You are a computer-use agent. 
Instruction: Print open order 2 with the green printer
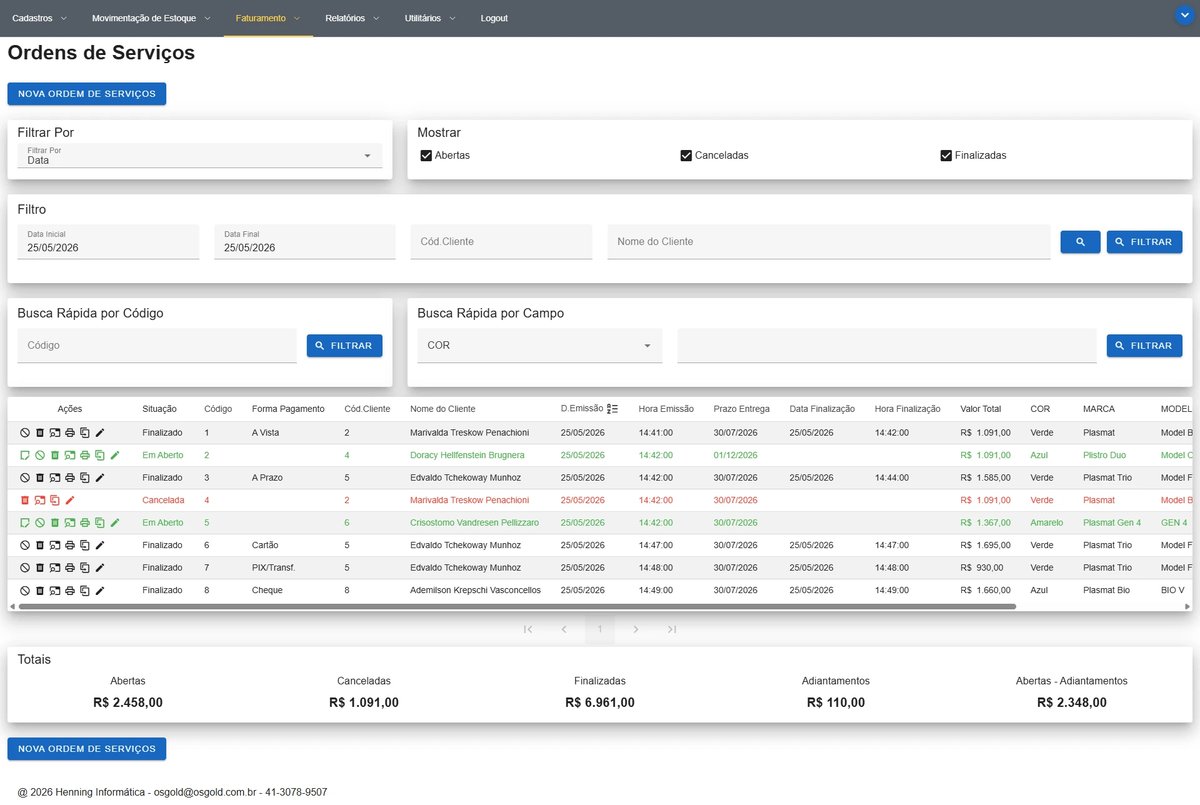click(85, 455)
